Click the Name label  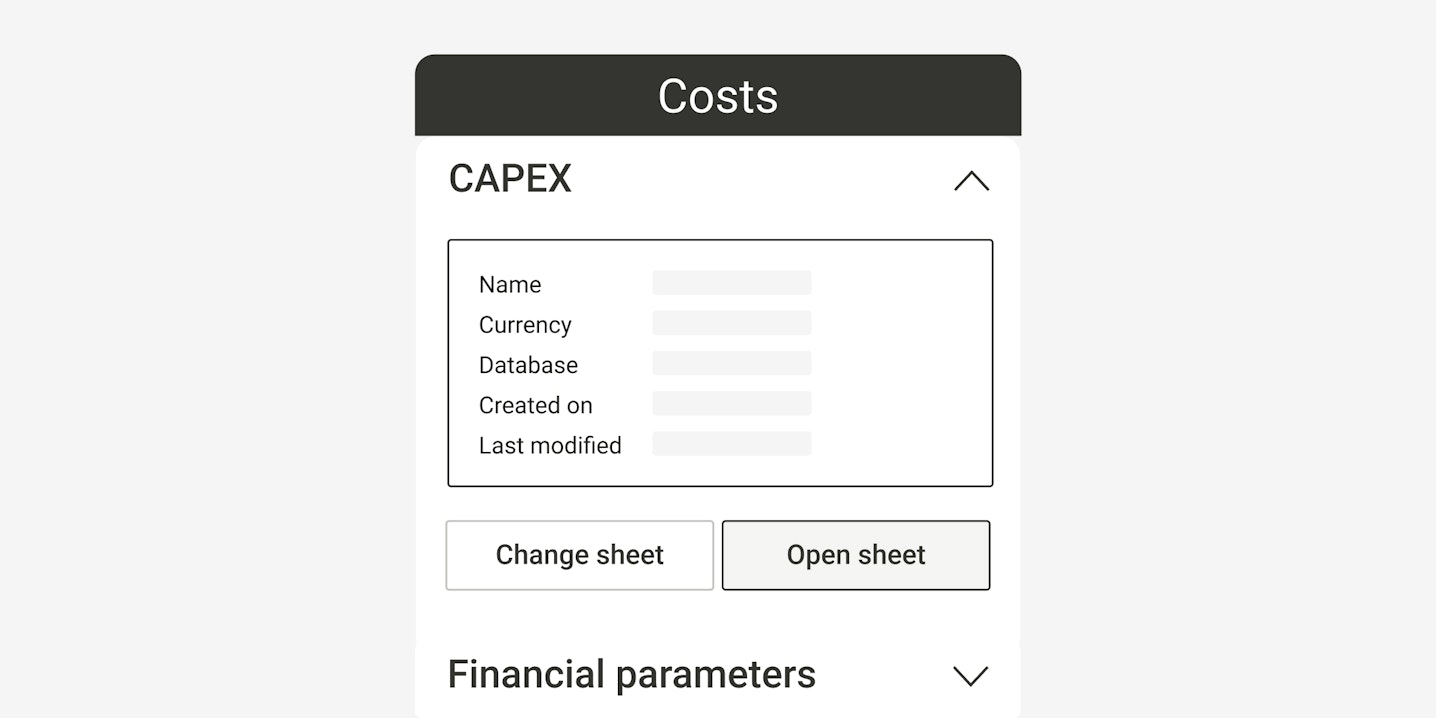(510, 285)
